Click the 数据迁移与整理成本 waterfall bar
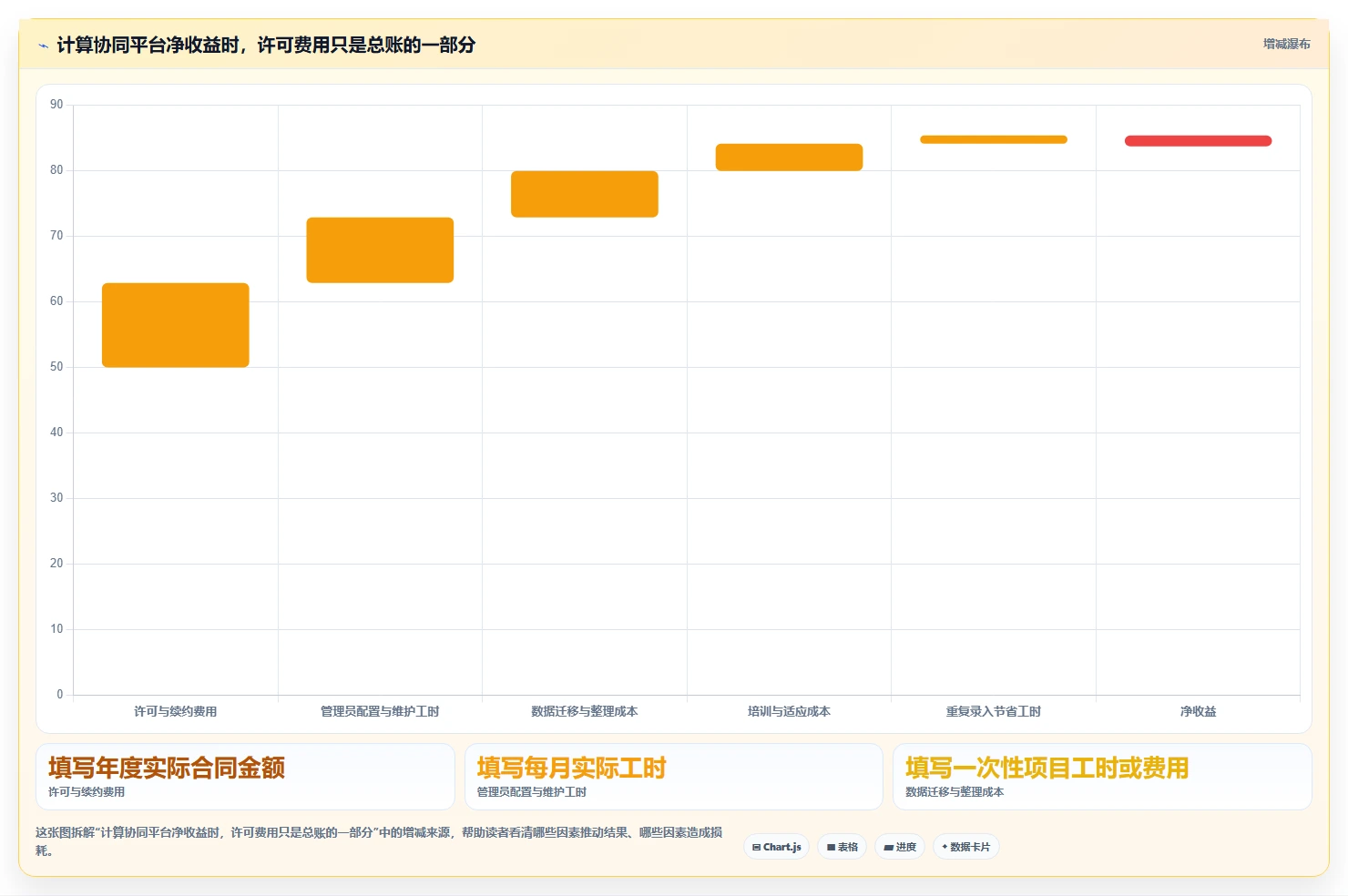 [585, 194]
